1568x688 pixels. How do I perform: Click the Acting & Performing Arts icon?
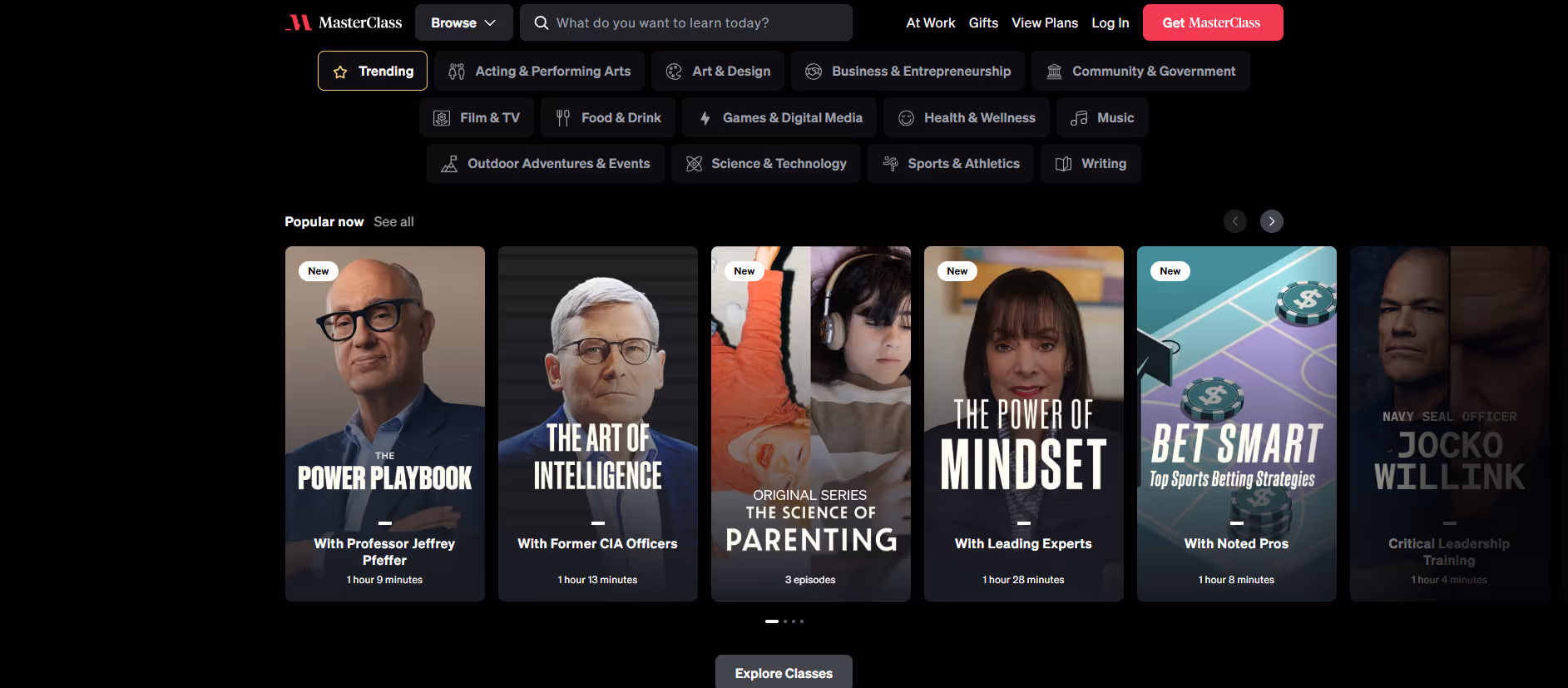[457, 72]
